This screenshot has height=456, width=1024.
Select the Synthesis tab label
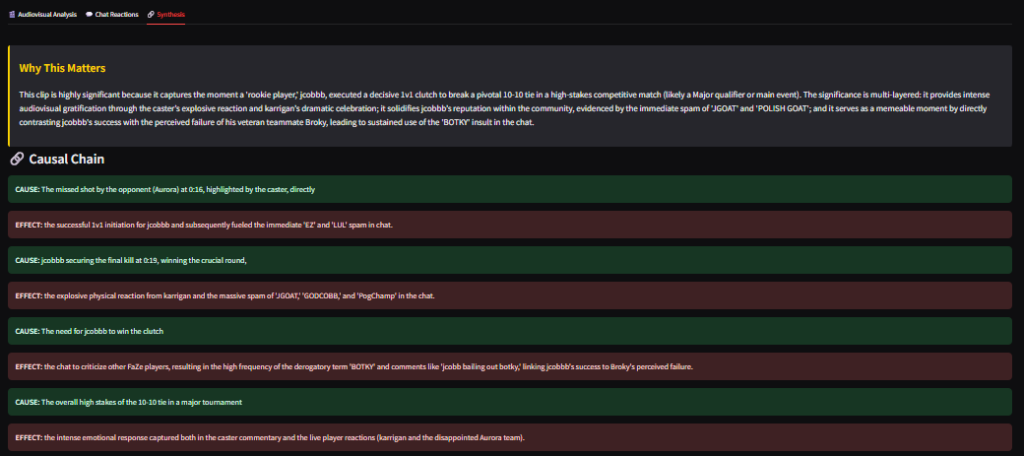pos(171,15)
